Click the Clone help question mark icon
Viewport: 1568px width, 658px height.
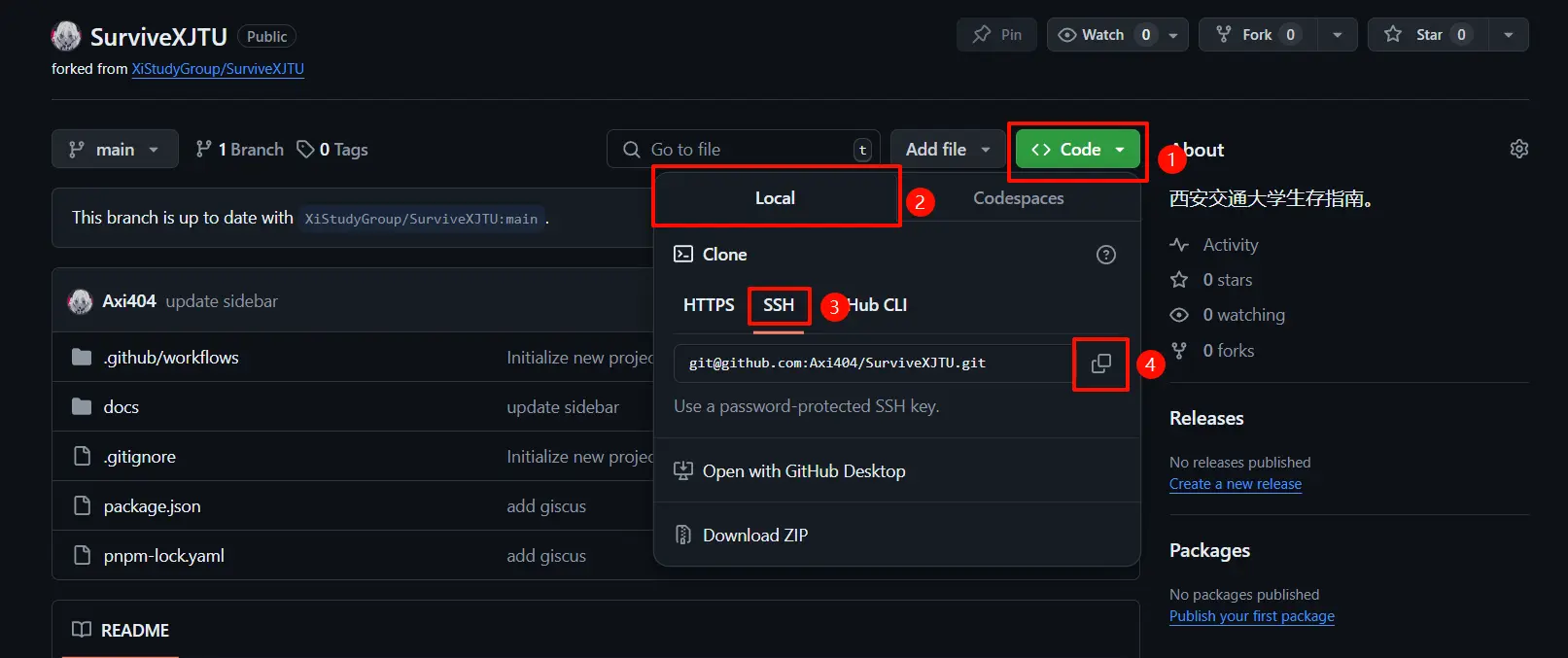coord(1105,255)
